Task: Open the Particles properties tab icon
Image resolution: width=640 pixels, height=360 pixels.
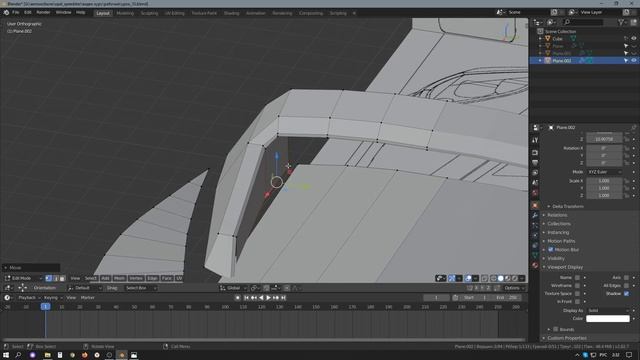Action: pyautogui.click(x=535, y=225)
